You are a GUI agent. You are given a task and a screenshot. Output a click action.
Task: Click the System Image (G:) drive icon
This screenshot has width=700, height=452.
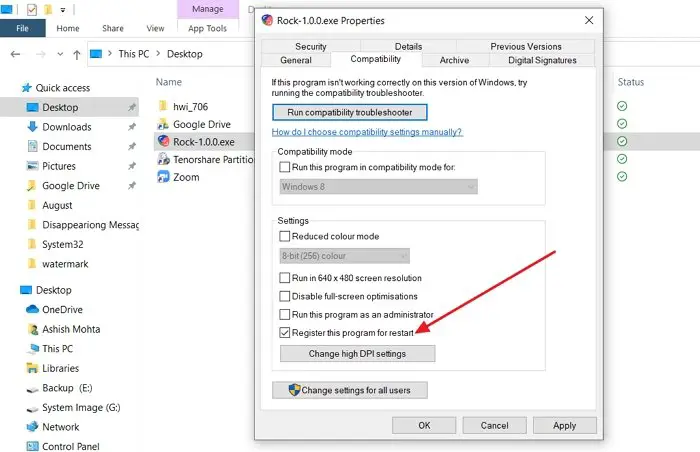[x=32, y=408]
